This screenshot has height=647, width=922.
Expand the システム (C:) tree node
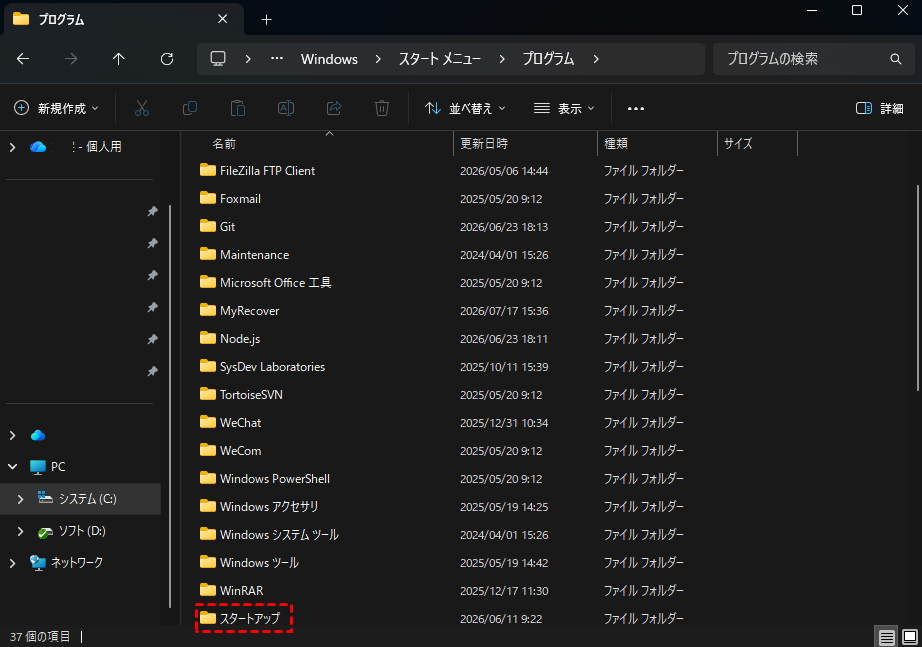[21, 499]
